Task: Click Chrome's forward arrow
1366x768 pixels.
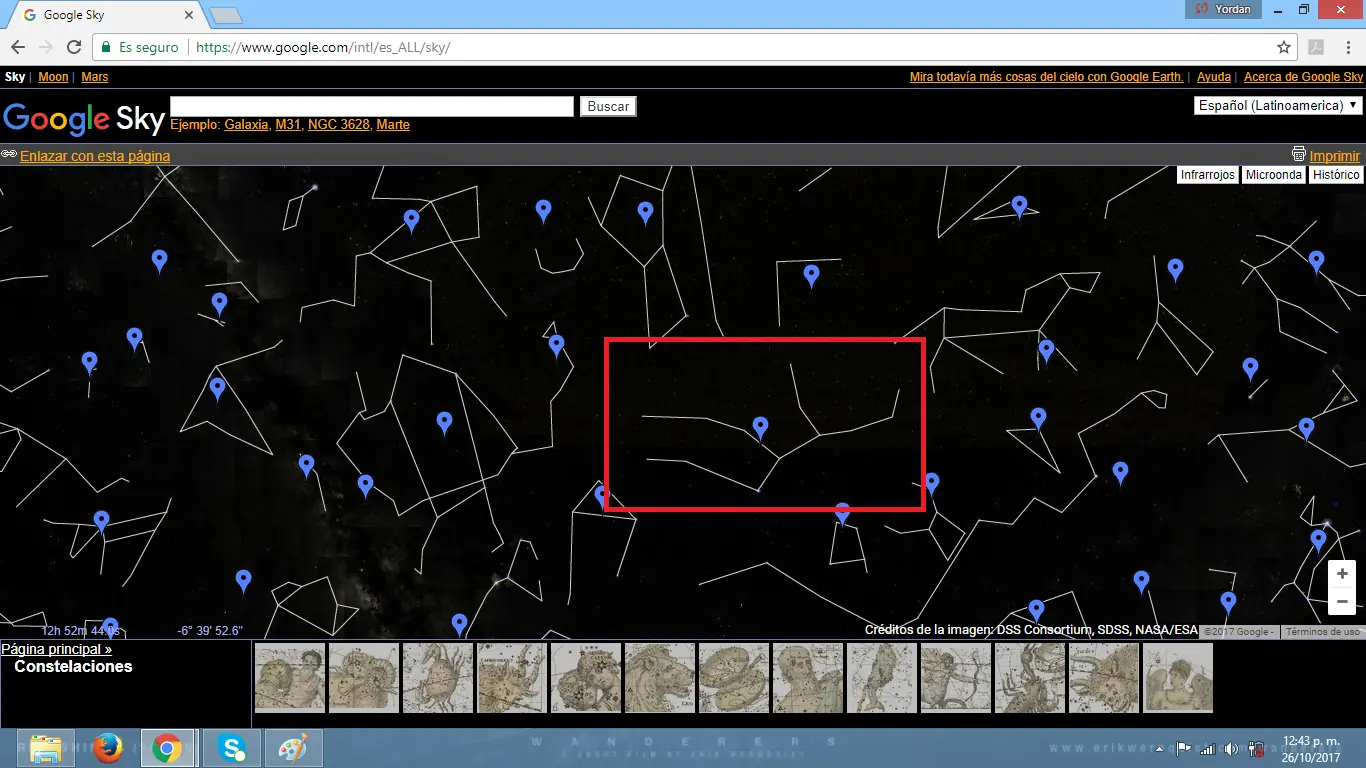Action: point(46,47)
